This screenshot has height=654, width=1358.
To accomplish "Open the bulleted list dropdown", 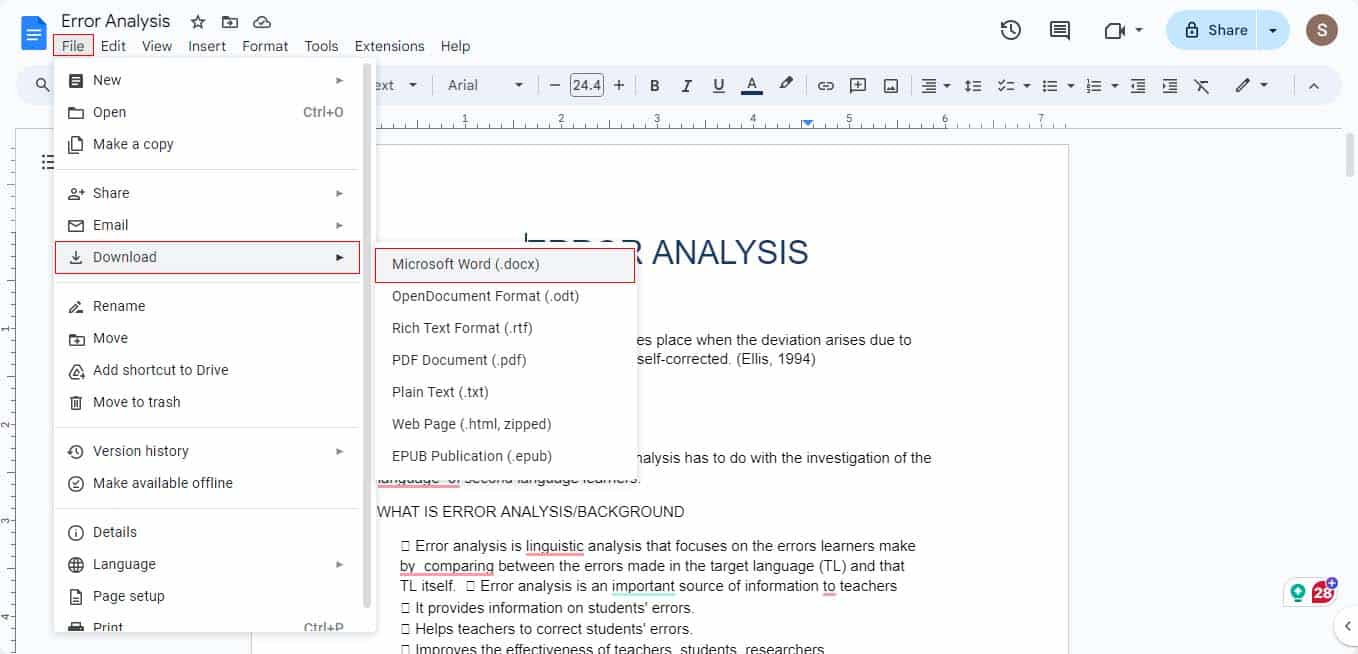I will 1057,85.
